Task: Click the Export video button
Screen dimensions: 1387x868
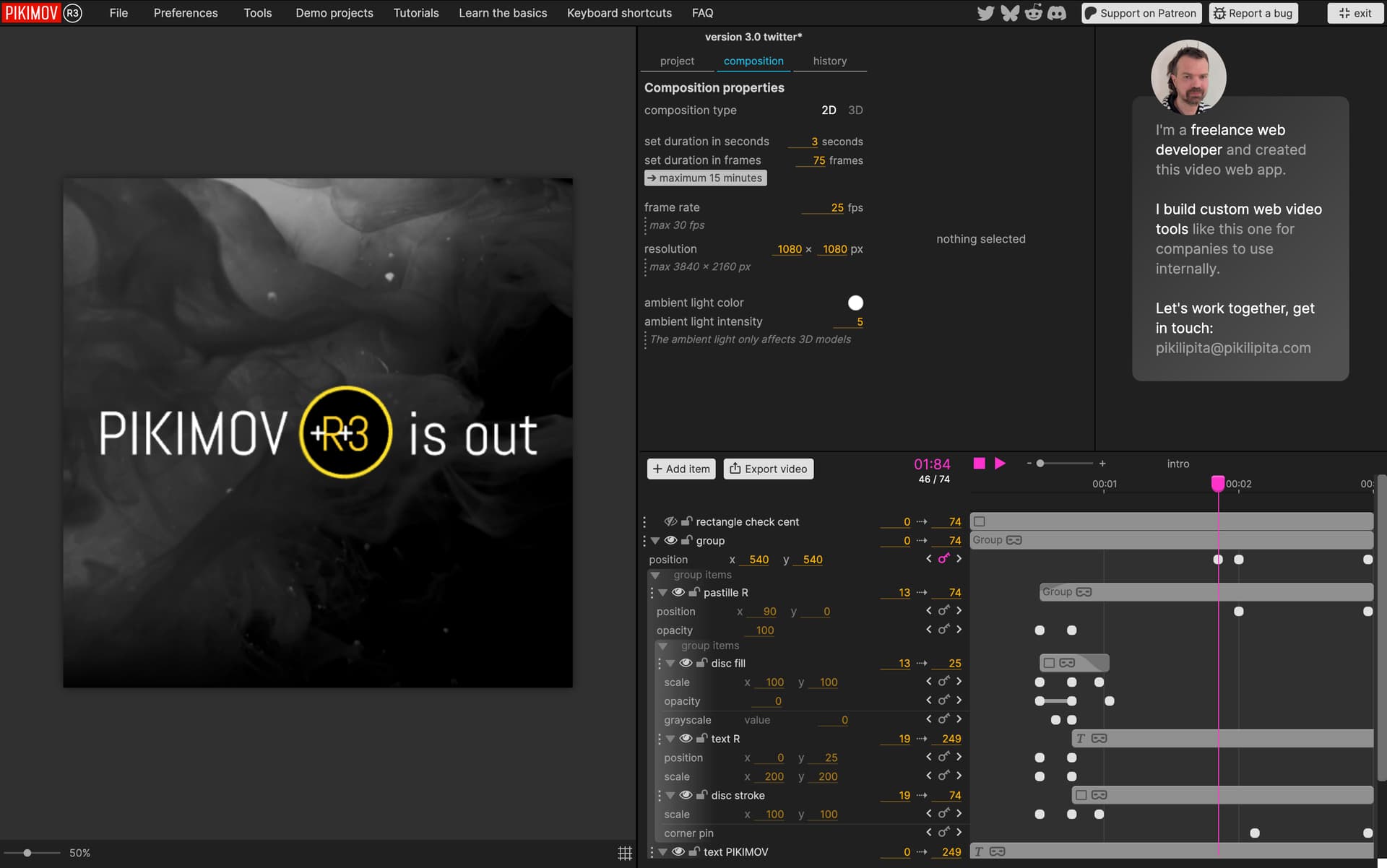Action: point(769,469)
